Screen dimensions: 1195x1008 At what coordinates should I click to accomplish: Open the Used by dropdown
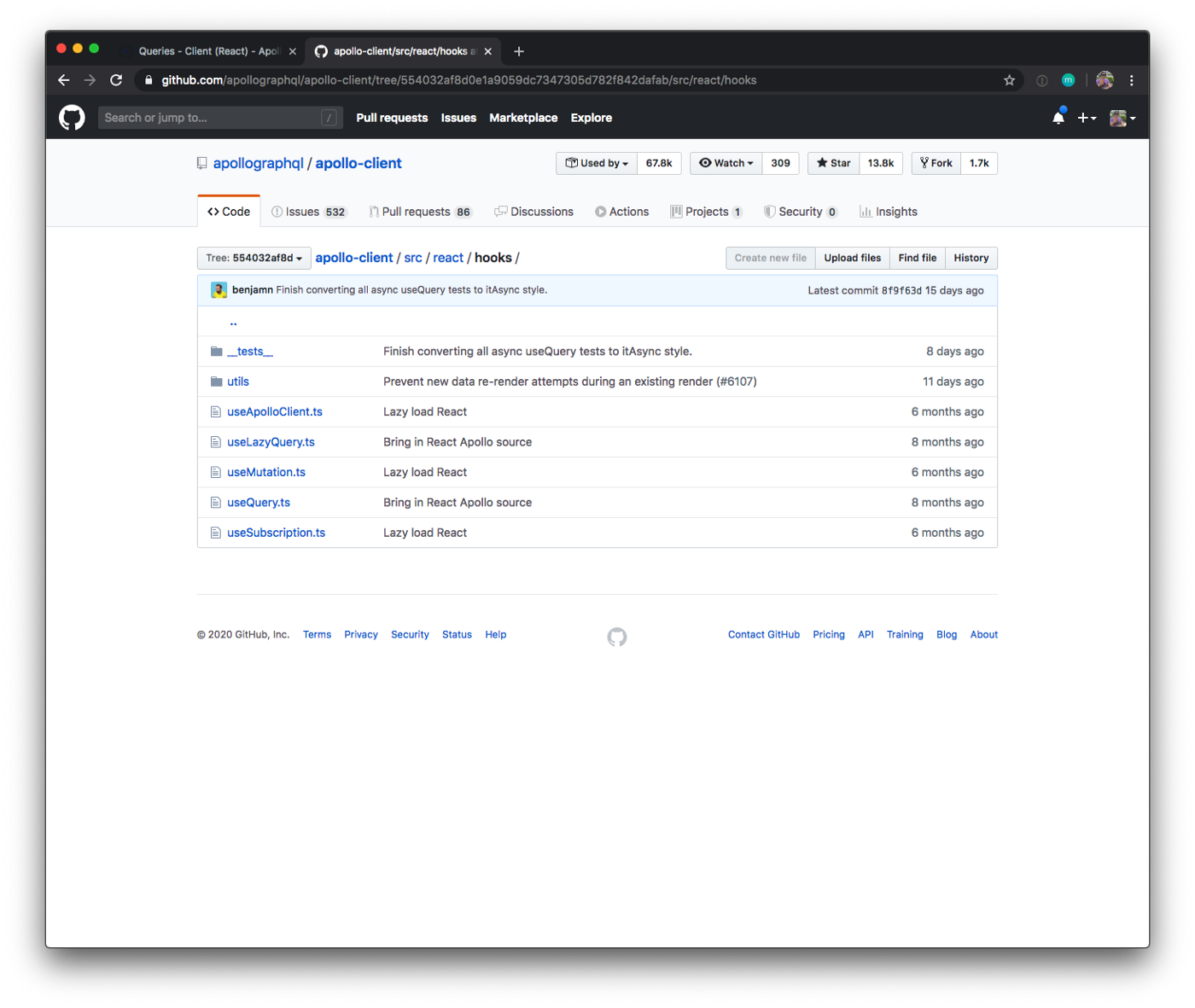(x=597, y=163)
